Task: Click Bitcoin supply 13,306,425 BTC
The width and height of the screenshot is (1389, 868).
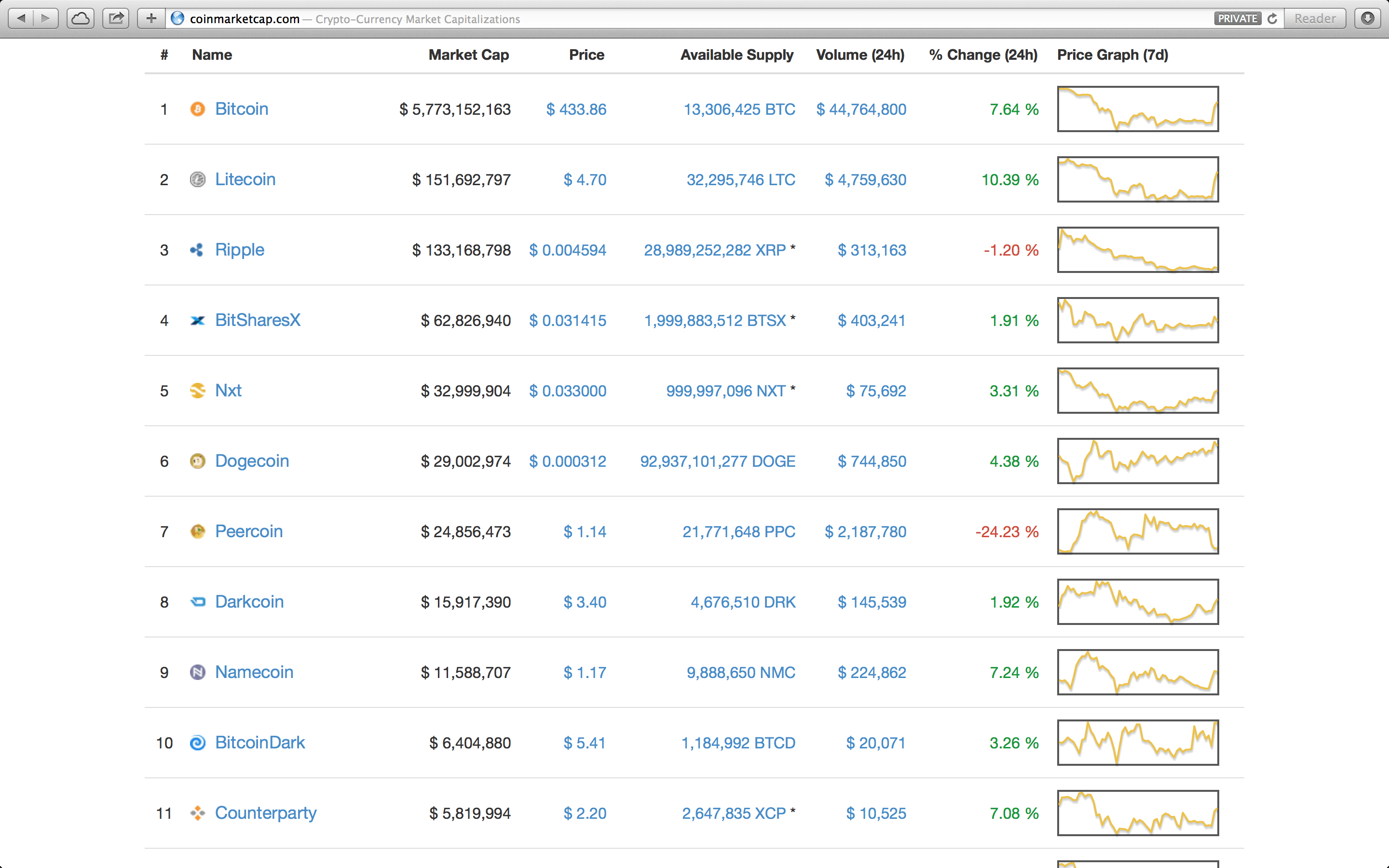Action: click(739, 109)
